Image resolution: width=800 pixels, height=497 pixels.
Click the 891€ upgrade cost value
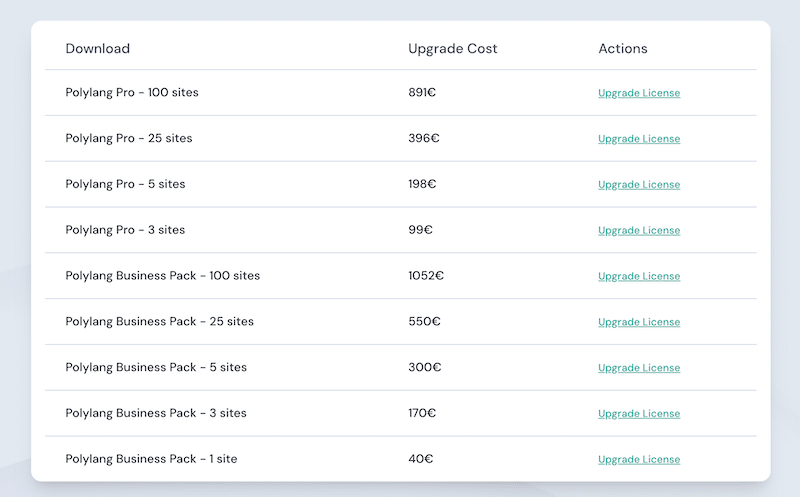pyautogui.click(x=422, y=92)
